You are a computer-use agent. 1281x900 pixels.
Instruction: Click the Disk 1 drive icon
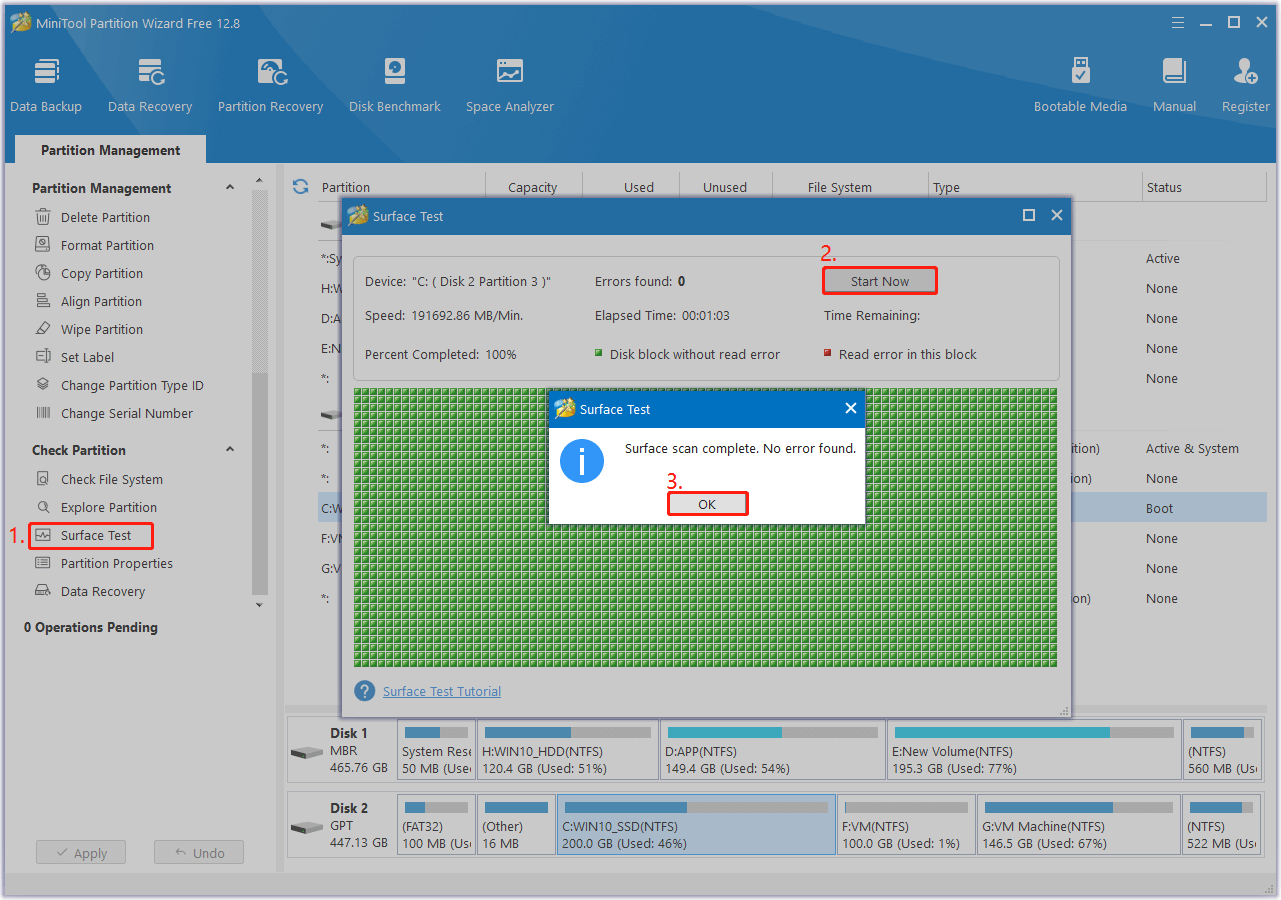point(306,752)
